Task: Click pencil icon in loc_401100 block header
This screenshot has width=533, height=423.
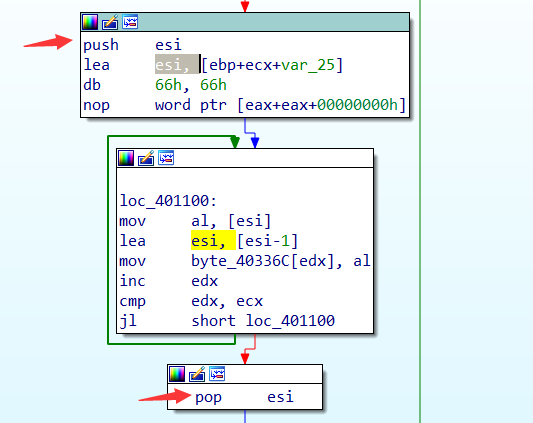Action: point(146,158)
